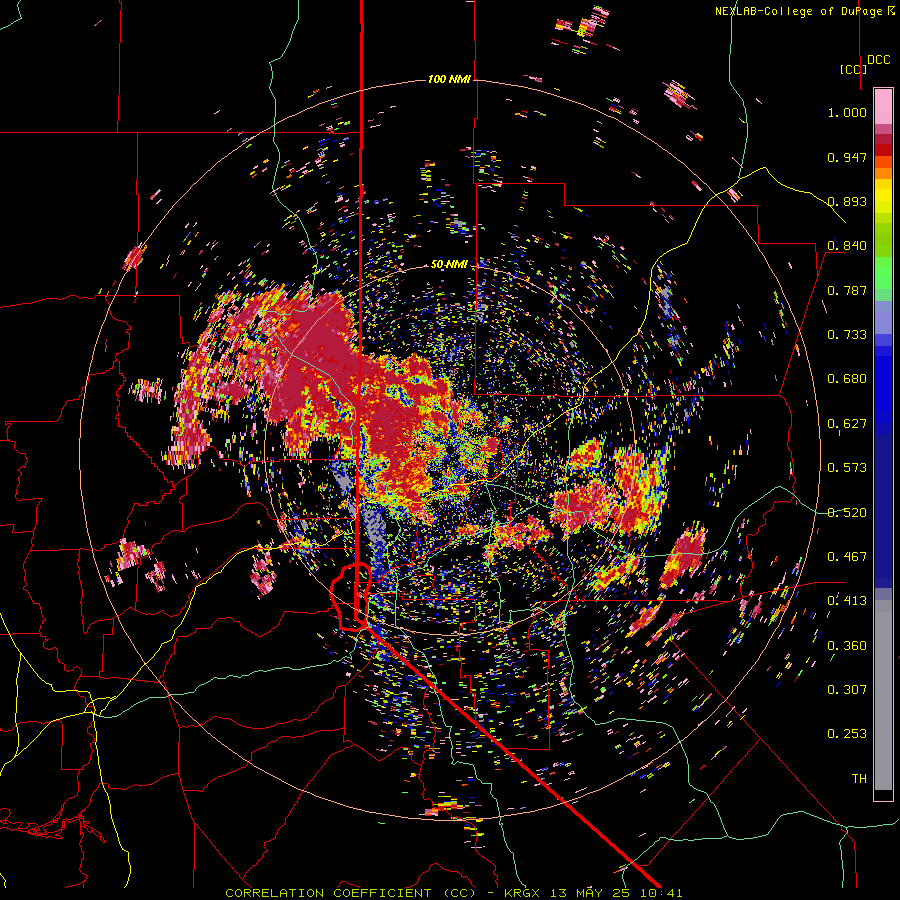Click the 0.520 scale value
The image size is (900, 900).
(847, 513)
